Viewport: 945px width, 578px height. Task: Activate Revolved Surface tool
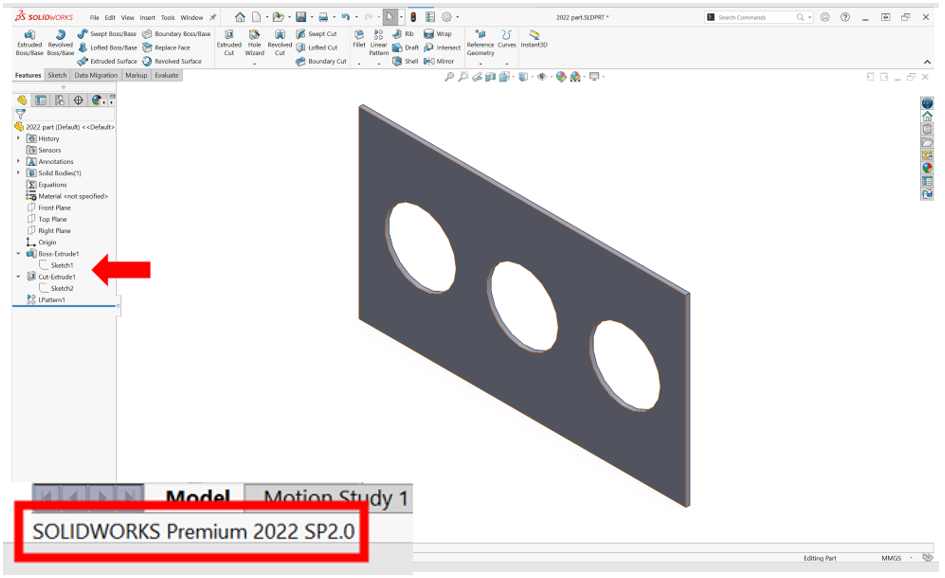pyautogui.click(x=172, y=61)
